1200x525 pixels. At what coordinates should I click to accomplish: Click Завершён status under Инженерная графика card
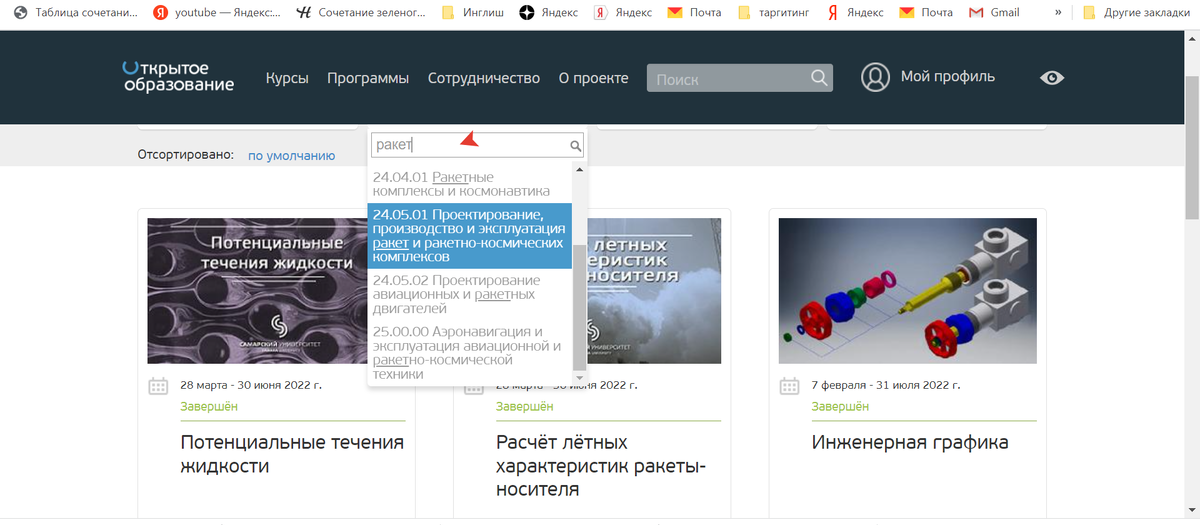840,406
